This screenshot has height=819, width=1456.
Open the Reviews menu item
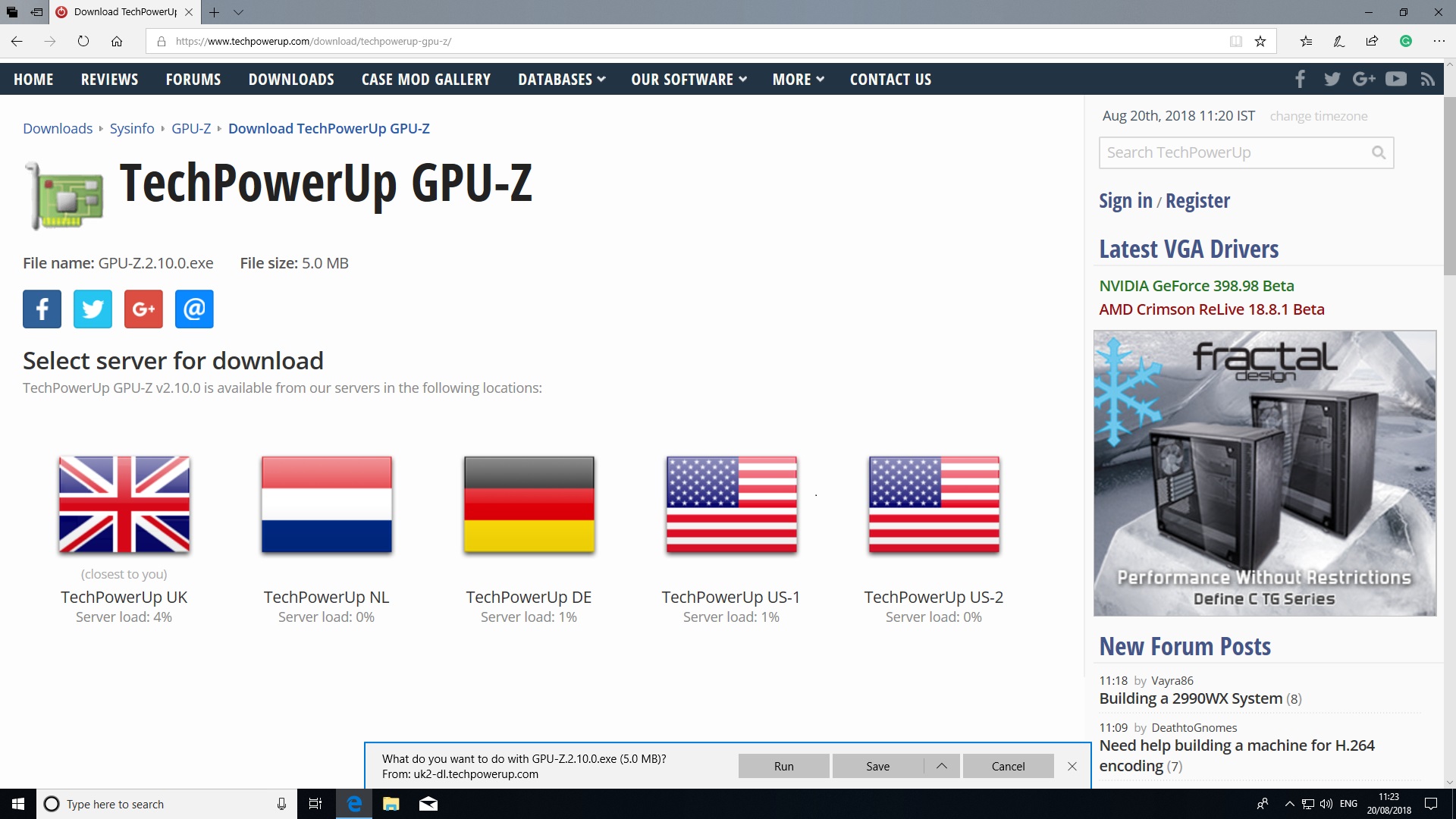coord(109,79)
